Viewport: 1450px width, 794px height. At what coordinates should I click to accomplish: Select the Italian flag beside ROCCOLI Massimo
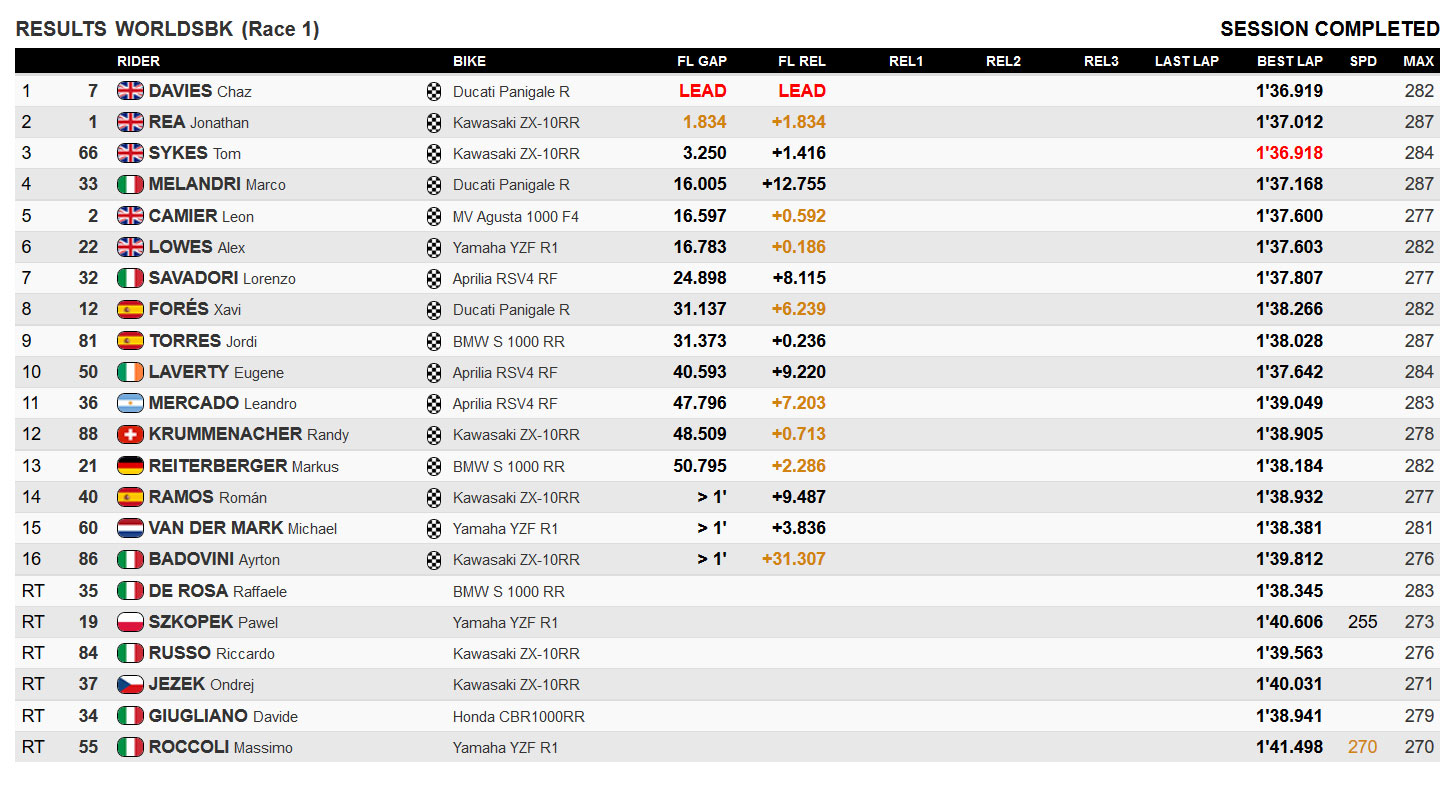[130, 747]
